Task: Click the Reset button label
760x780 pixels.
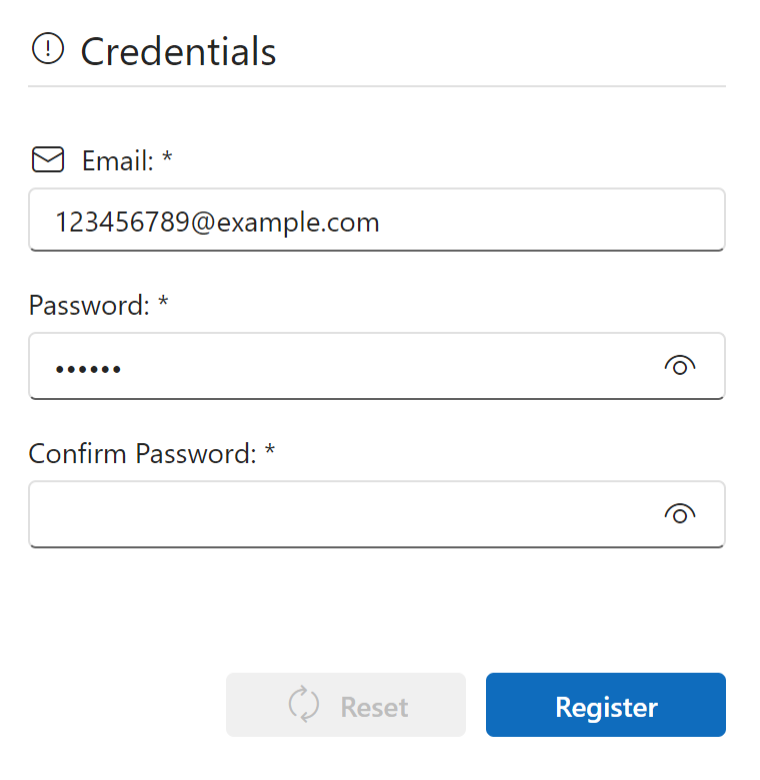Action: click(374, 707)
